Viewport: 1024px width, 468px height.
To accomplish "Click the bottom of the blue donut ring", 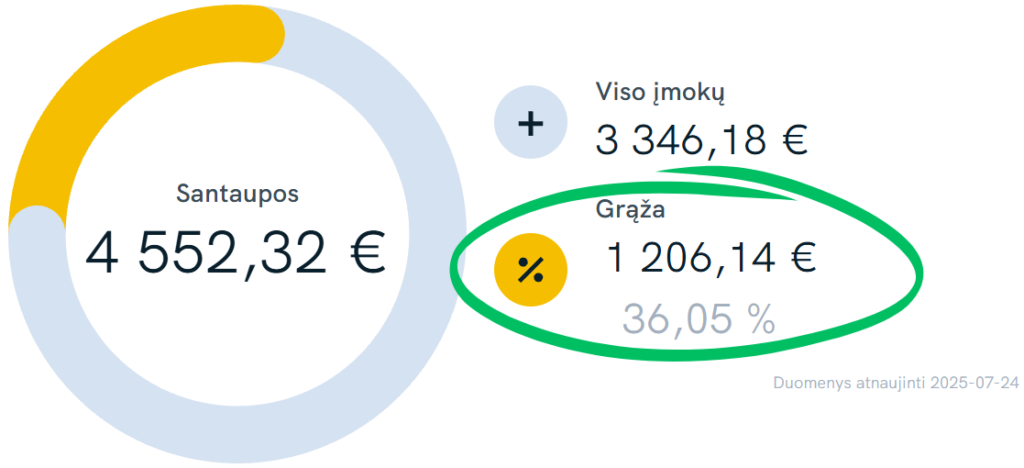I will tap(237, 436).
